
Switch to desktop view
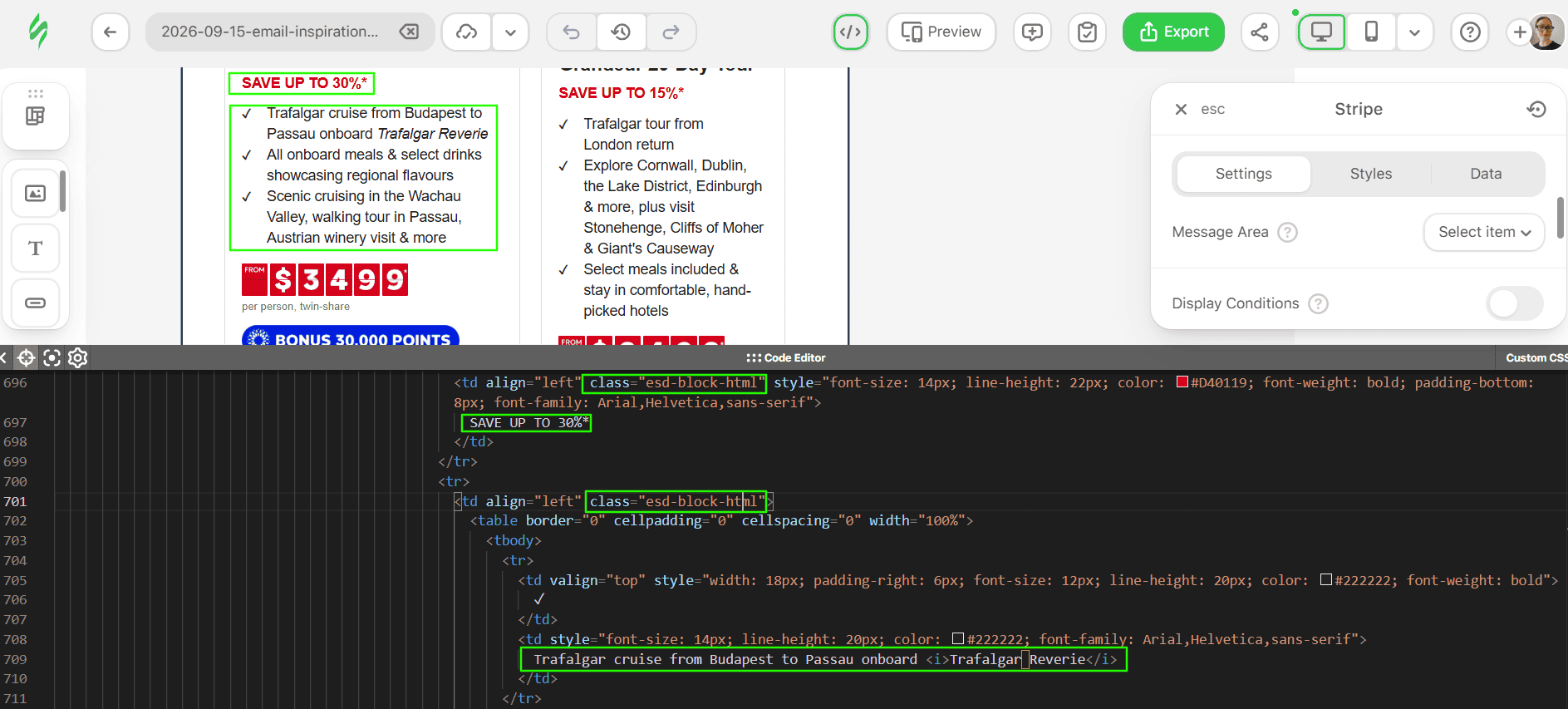click(1321, 32)
